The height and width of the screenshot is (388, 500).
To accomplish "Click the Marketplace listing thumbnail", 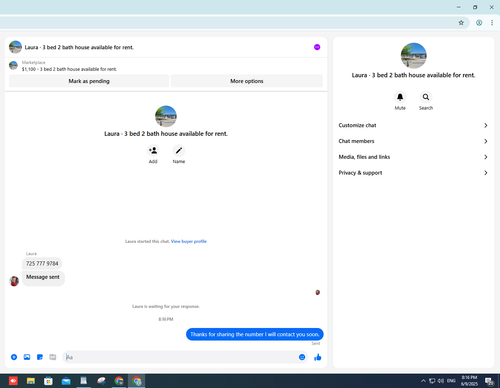I will [13, 65].
